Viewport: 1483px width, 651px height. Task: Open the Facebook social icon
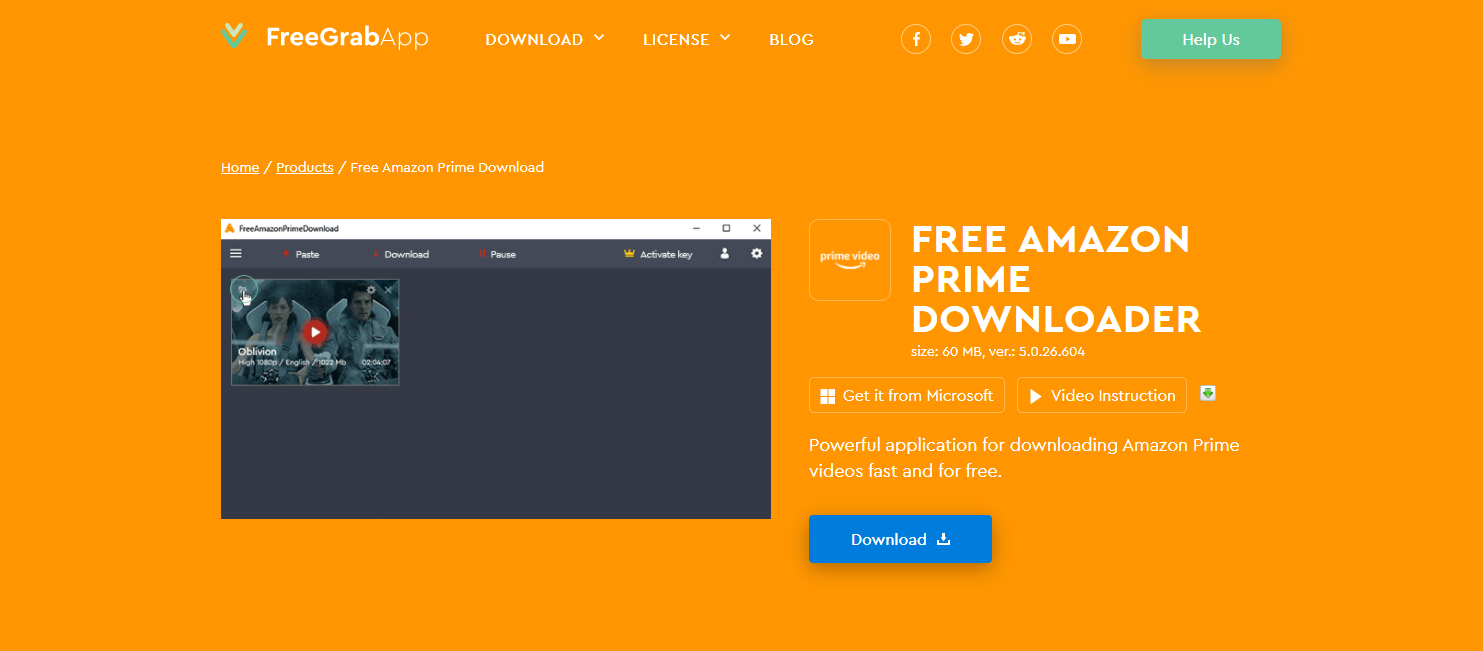916,39
